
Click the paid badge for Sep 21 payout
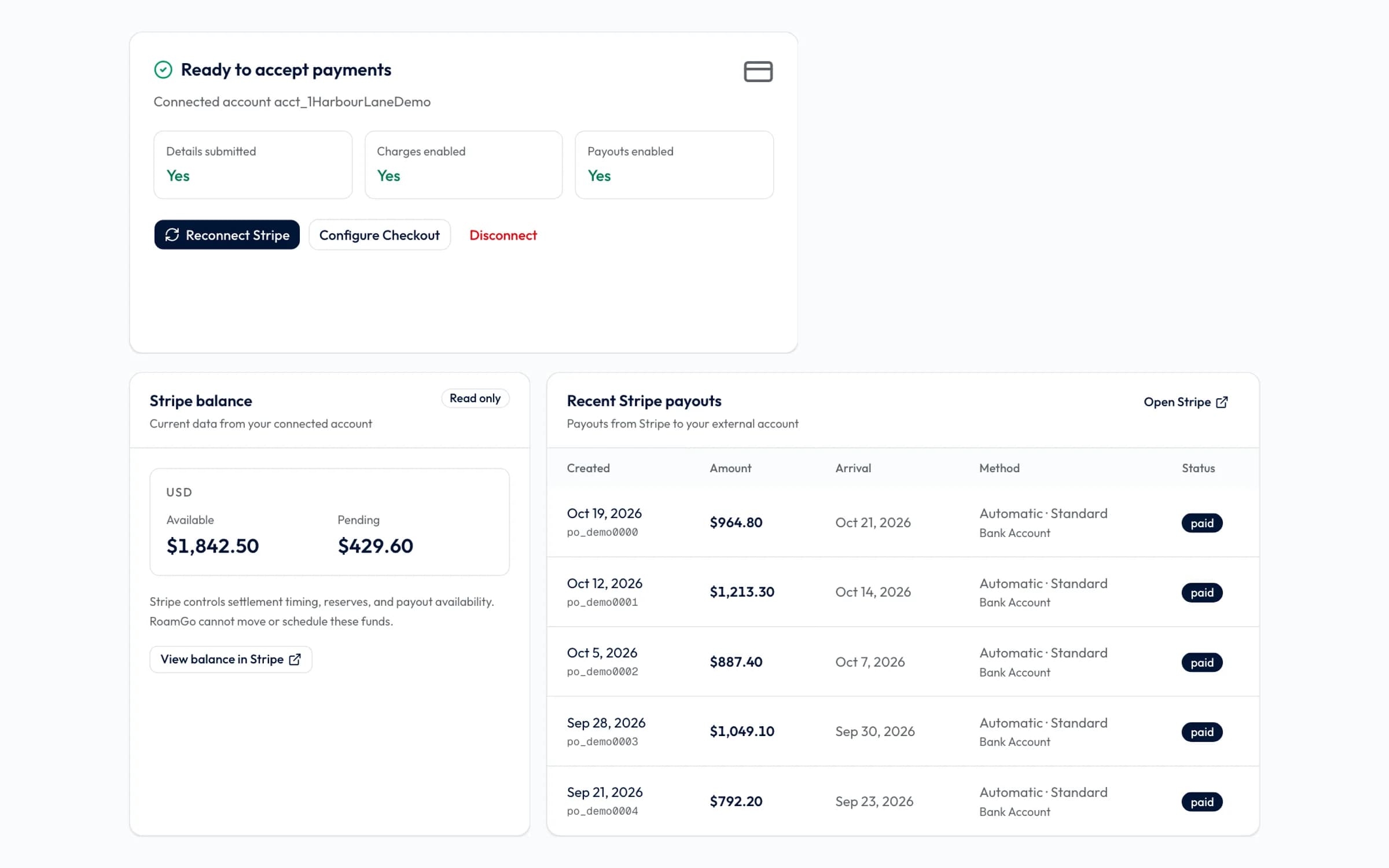point(1202,802)
